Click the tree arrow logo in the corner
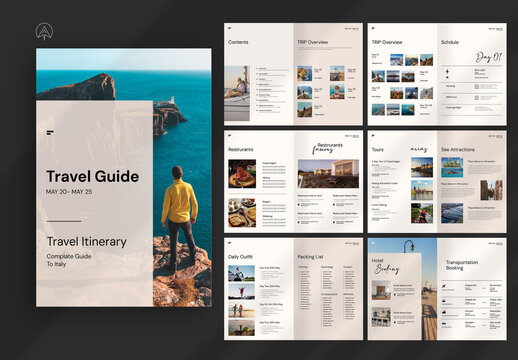 coord(44,31)
